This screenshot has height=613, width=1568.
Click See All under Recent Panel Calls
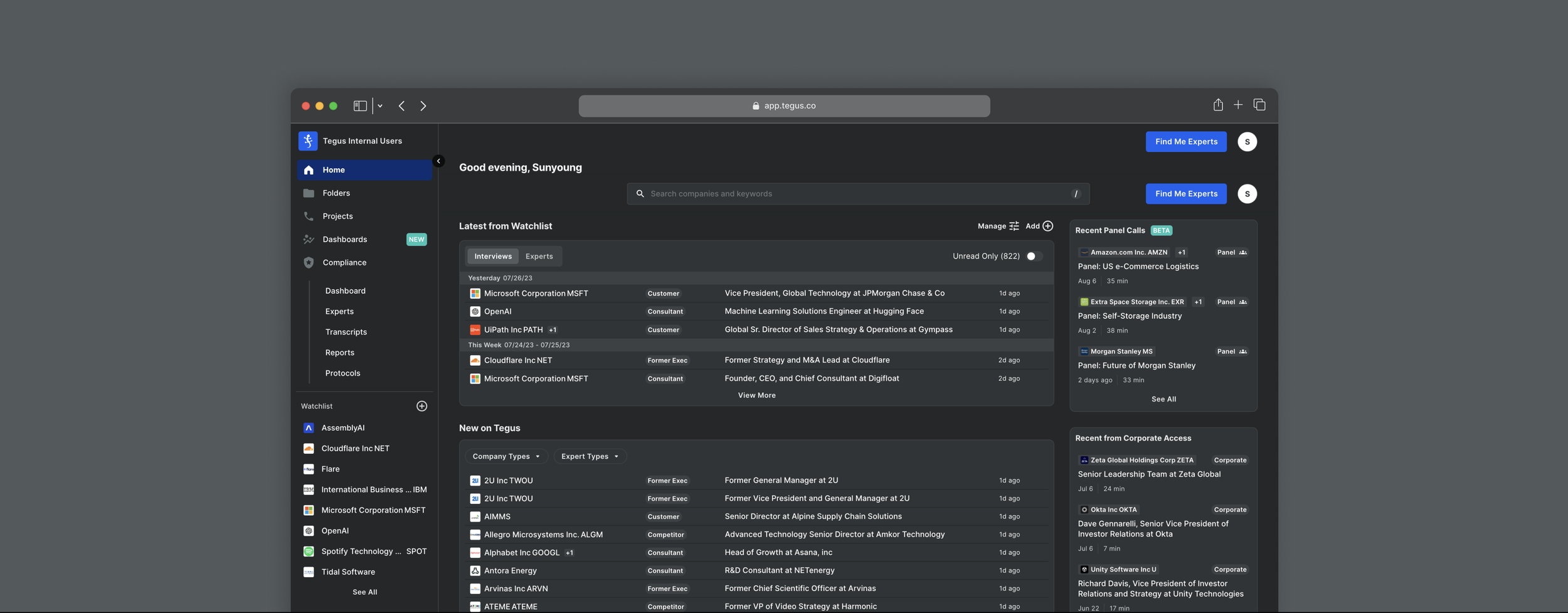pos(1163,400)
